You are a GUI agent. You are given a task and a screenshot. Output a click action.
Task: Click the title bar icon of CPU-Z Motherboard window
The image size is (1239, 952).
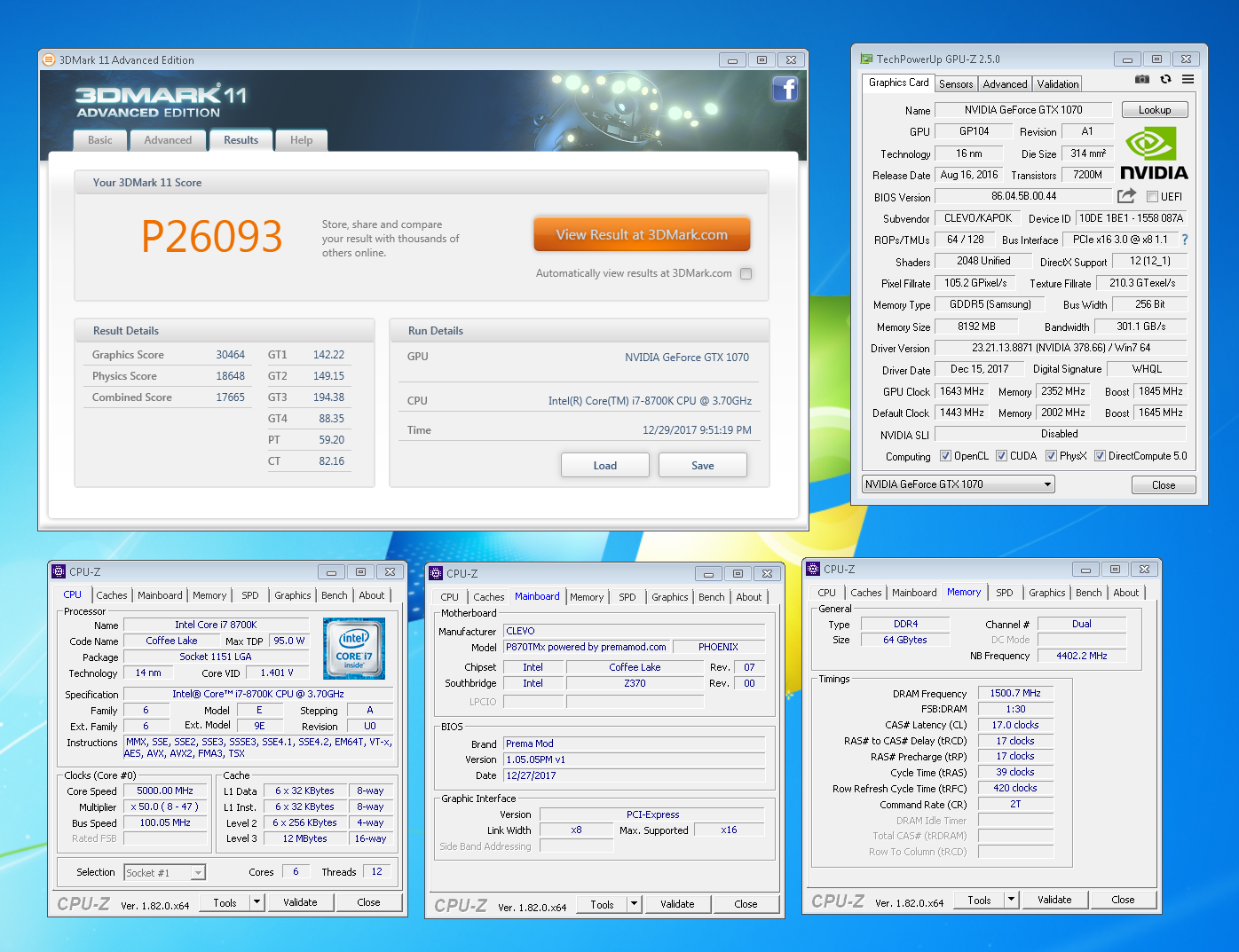point(436,573)
